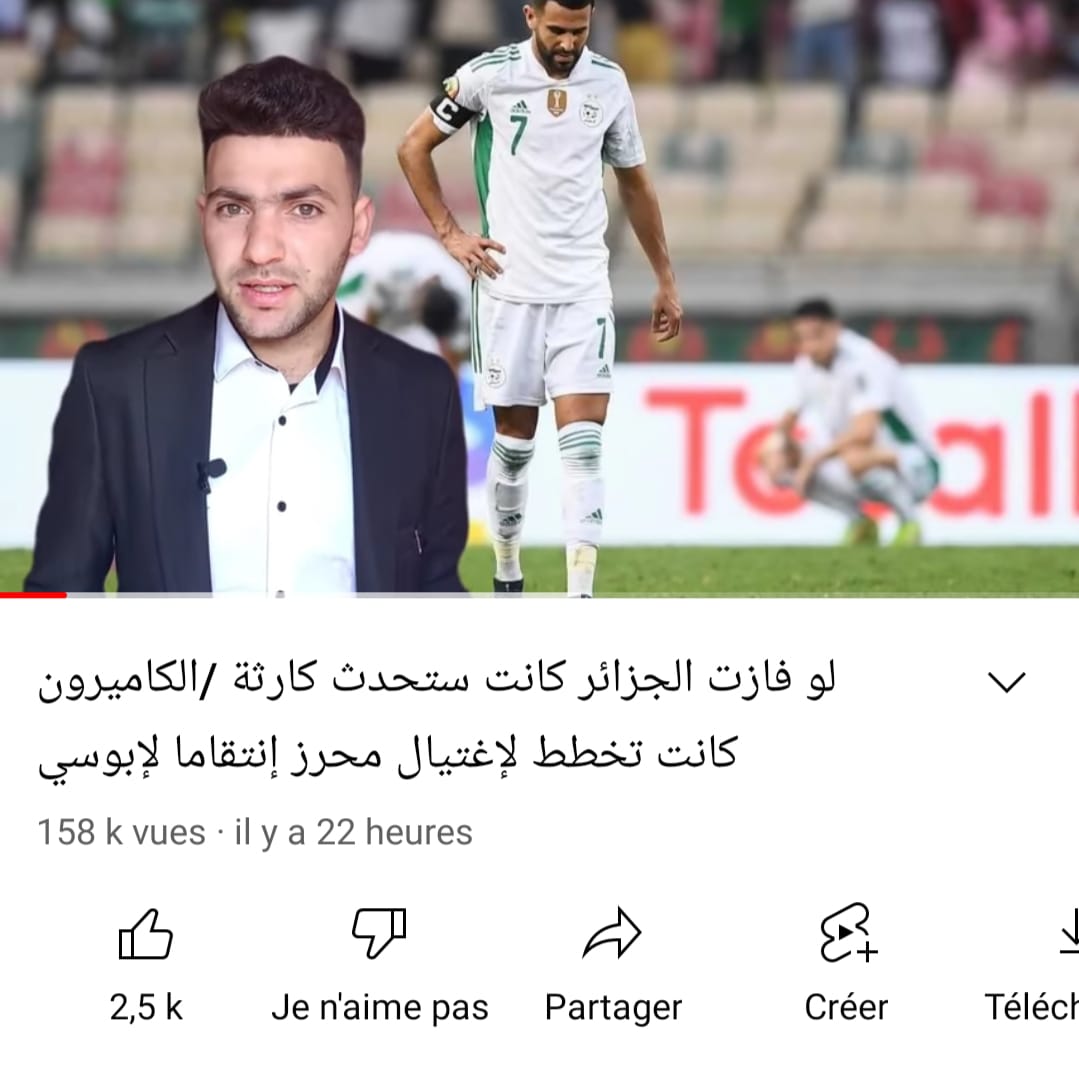The width and height of the screenshot is (1079, 1065).
Task: Tap the unplayed gray portion of progress bar
Action: pyautogui.click(x=573, y=594)
